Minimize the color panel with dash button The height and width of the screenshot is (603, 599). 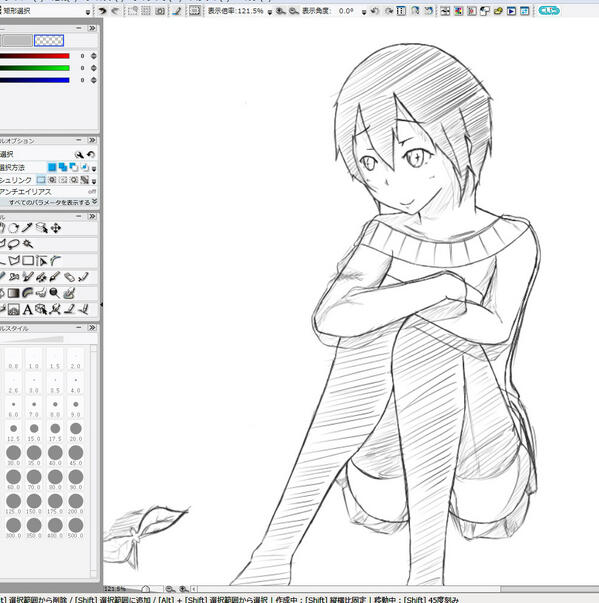(x=79, y=28)
